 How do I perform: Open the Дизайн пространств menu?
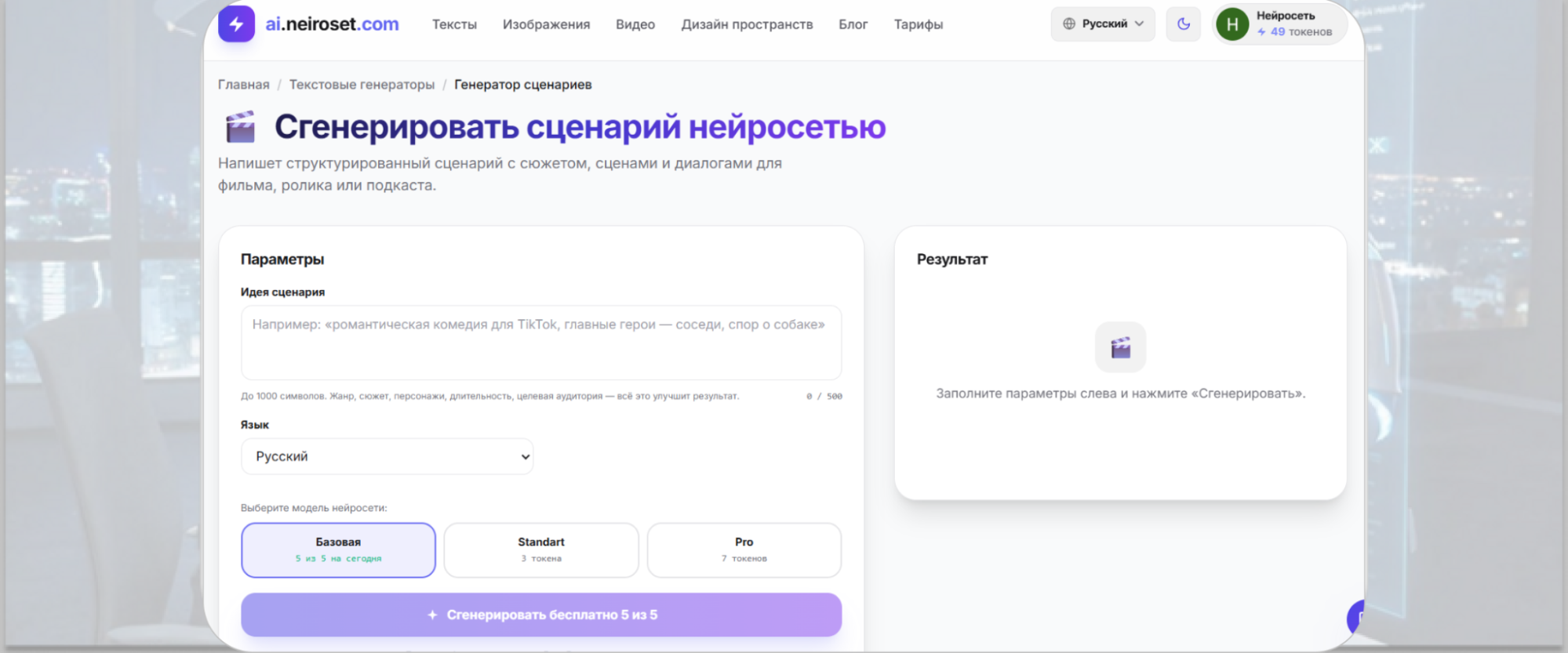pyautogui.click(x=747, y=24)
